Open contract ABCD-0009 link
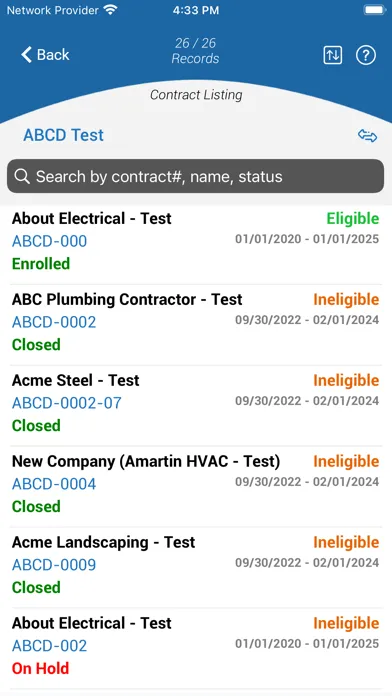 click(x=54, y=565)
